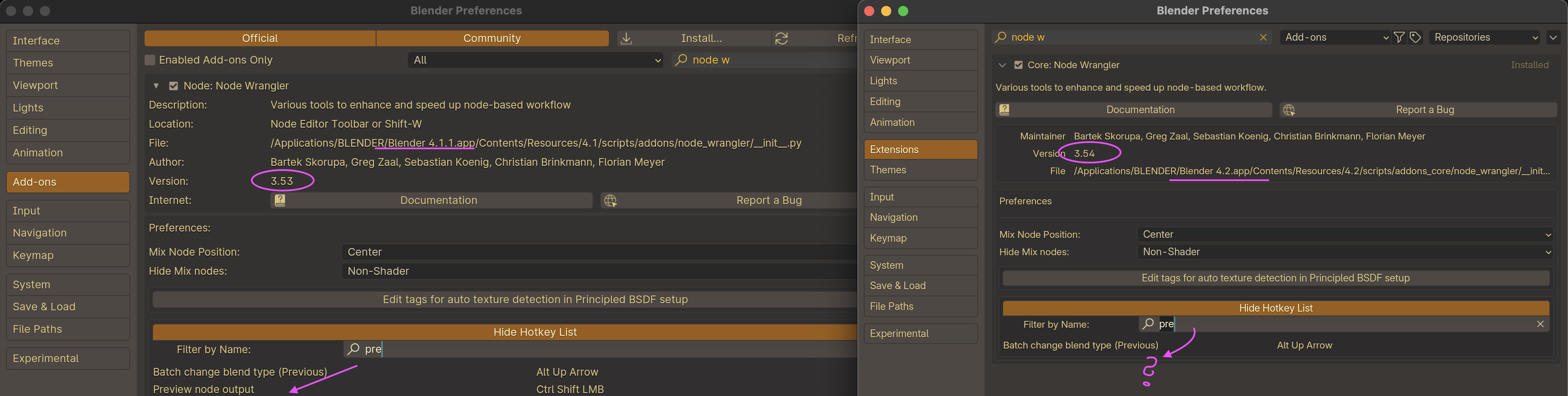Toggle the Community add-ons filter
This screenshot has width=1568, height=396.
[x=492, y=38]
